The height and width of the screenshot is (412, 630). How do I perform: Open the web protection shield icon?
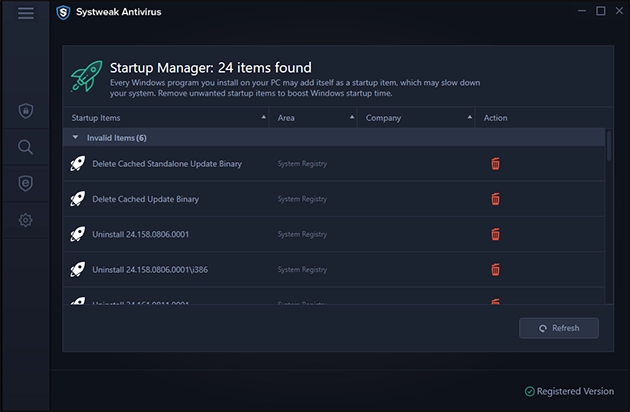[25, 183]
